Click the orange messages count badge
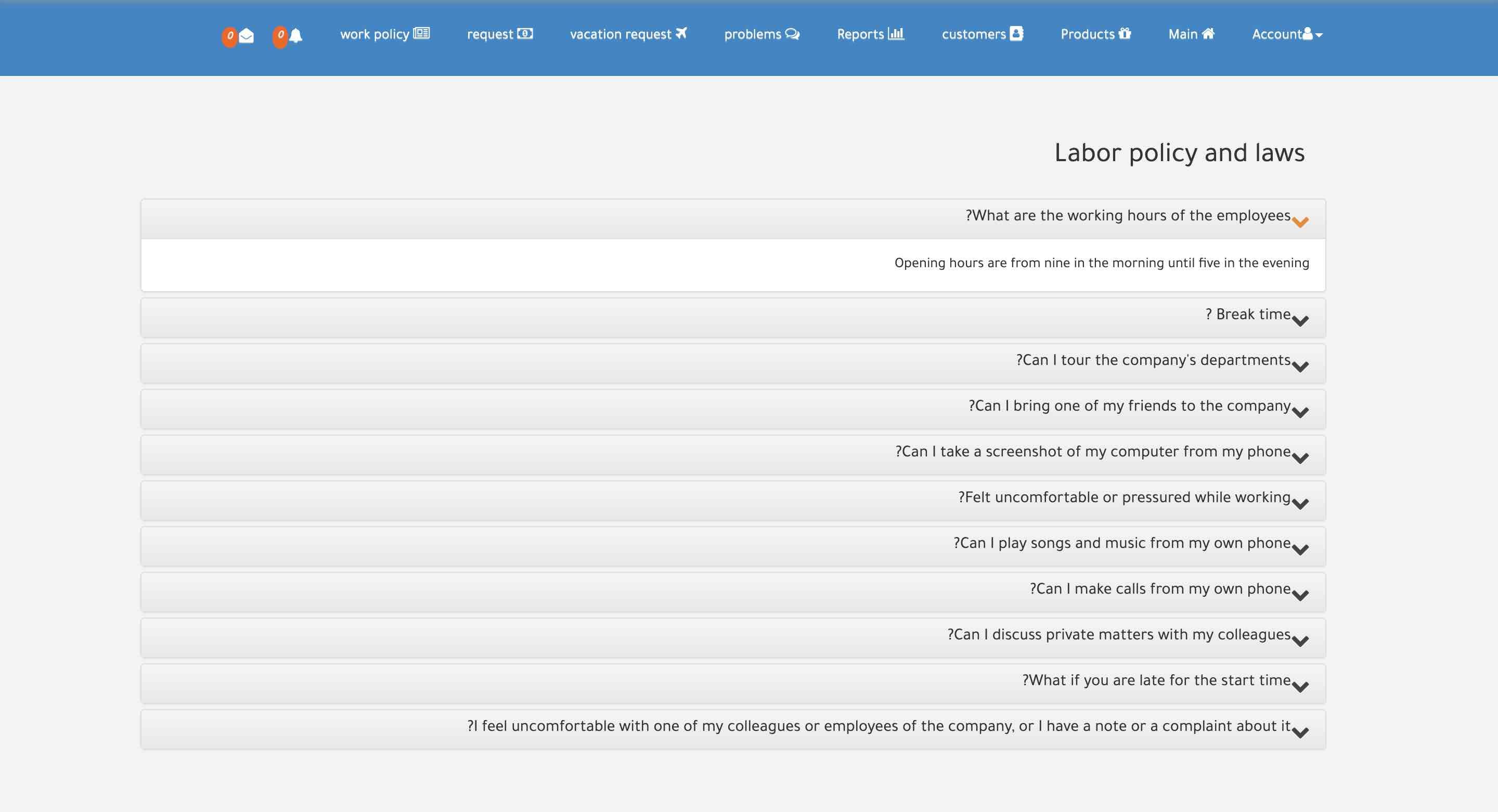 (230, 36)
